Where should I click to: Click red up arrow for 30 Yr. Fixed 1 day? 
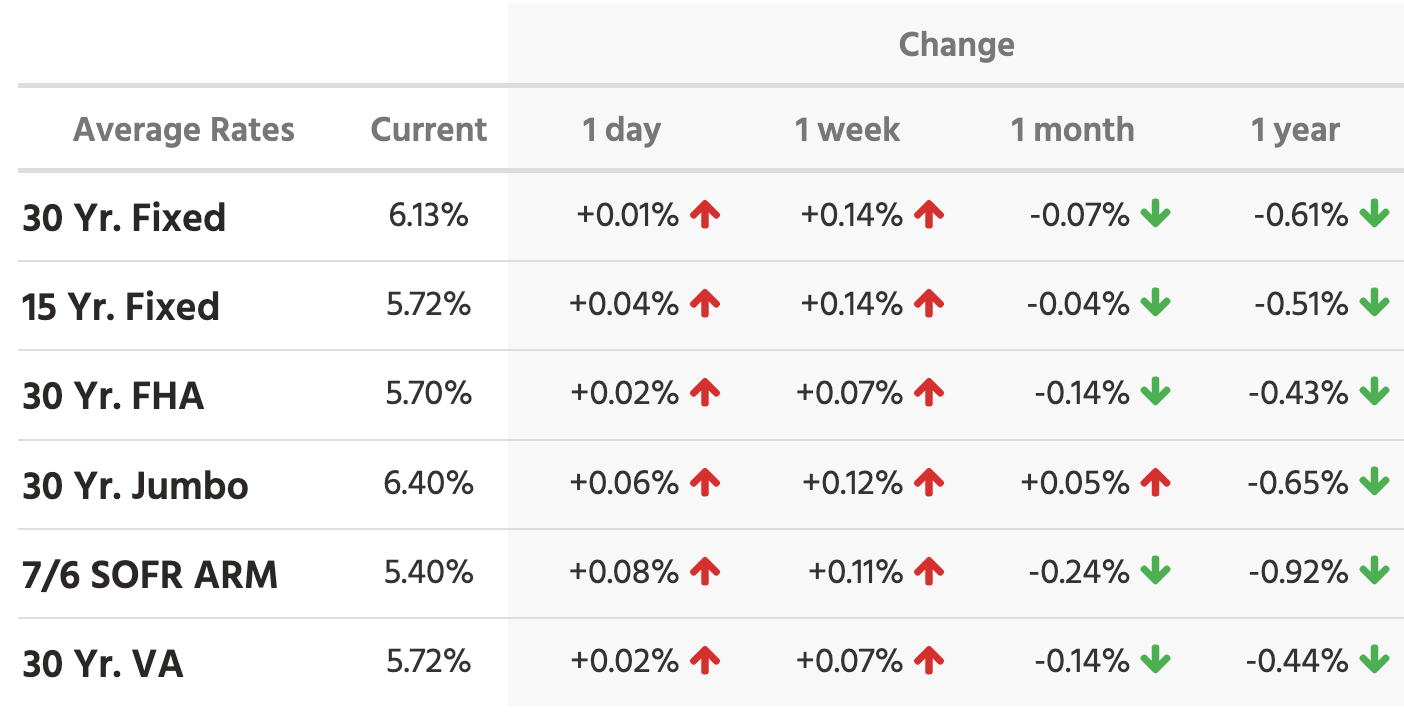tap(705, 215)
